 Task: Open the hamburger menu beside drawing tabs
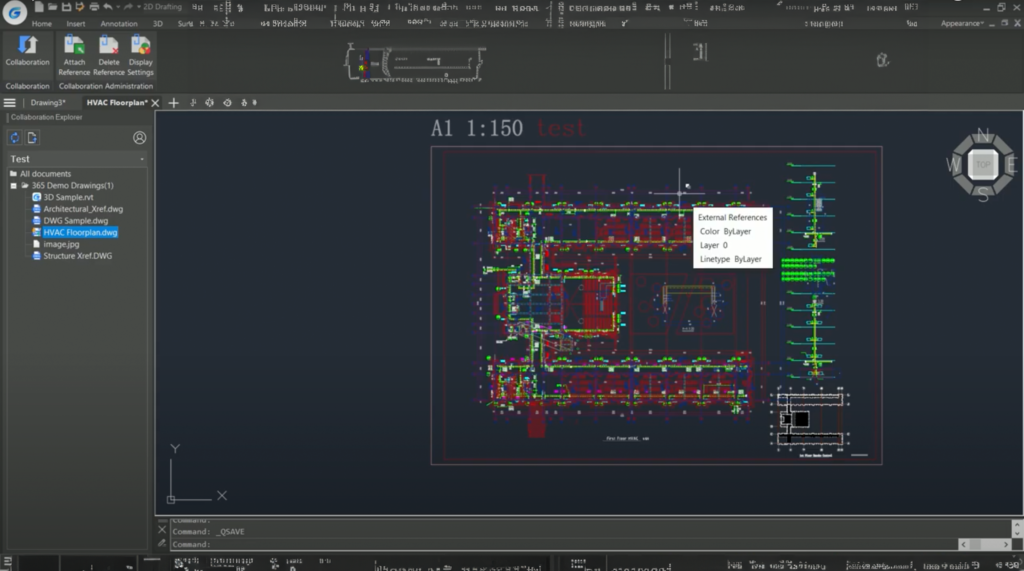[x=9, y=103]
